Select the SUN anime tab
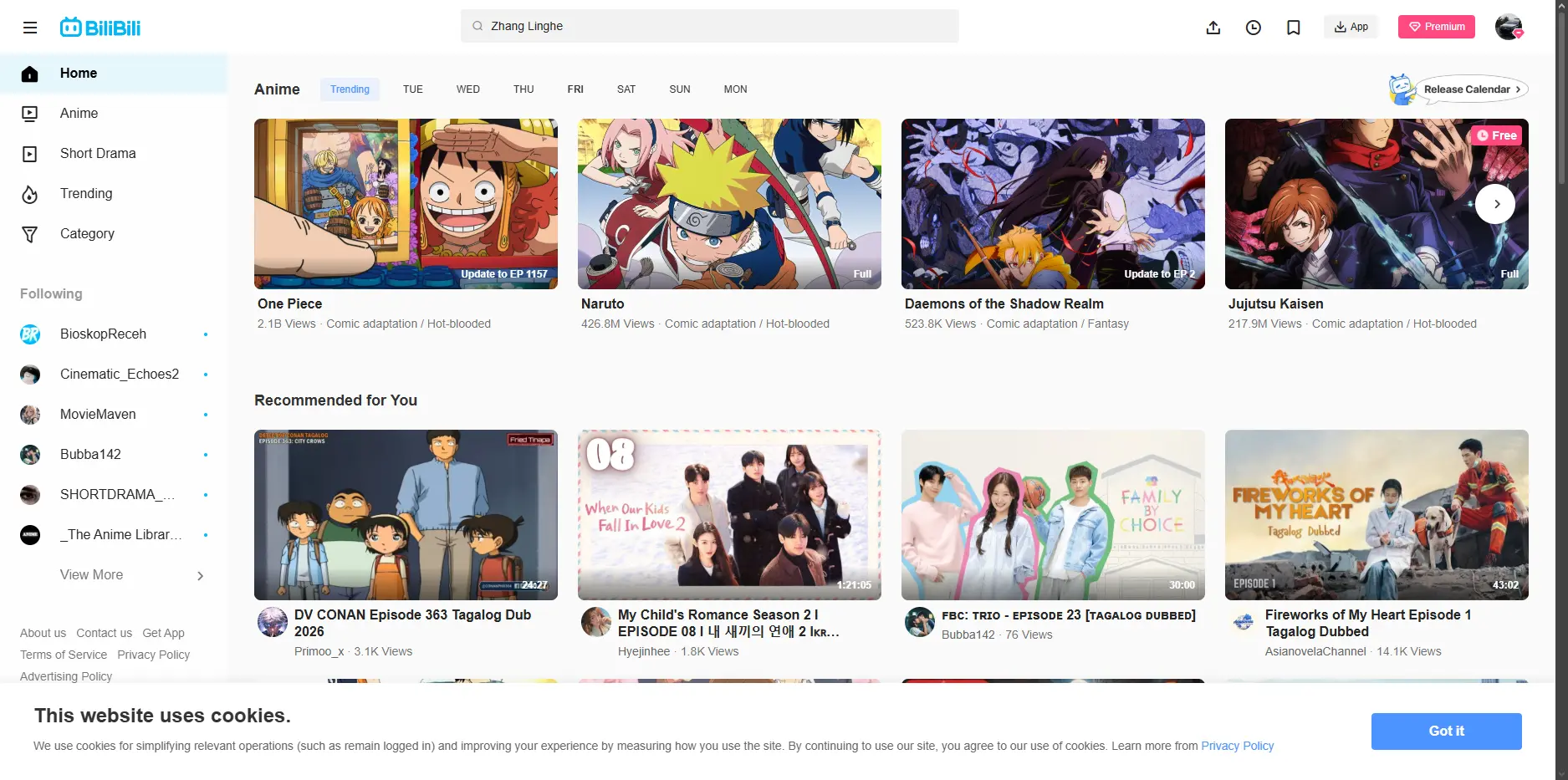This screenshot has width=1568, height=780. 680,89
